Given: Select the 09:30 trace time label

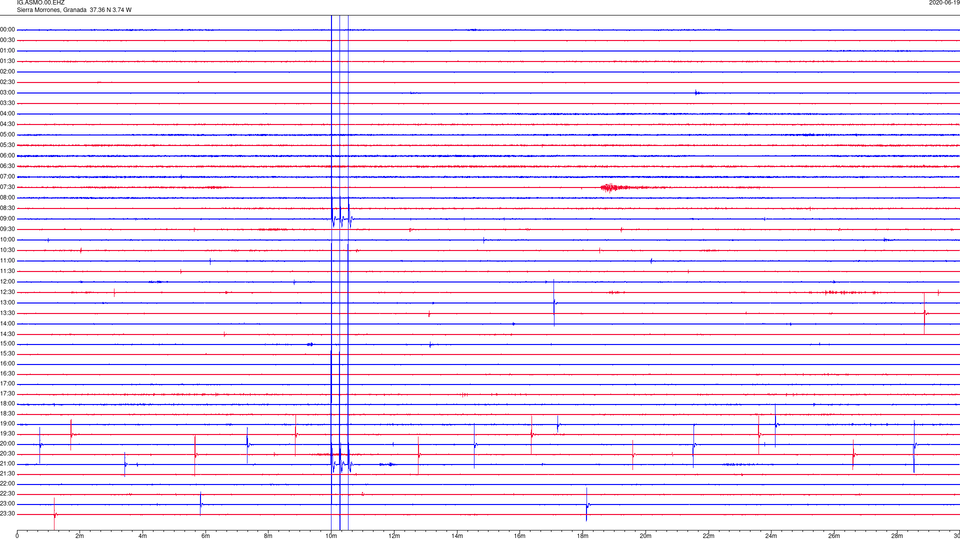Looking at the screenshot, I should (x=7, y=229).
